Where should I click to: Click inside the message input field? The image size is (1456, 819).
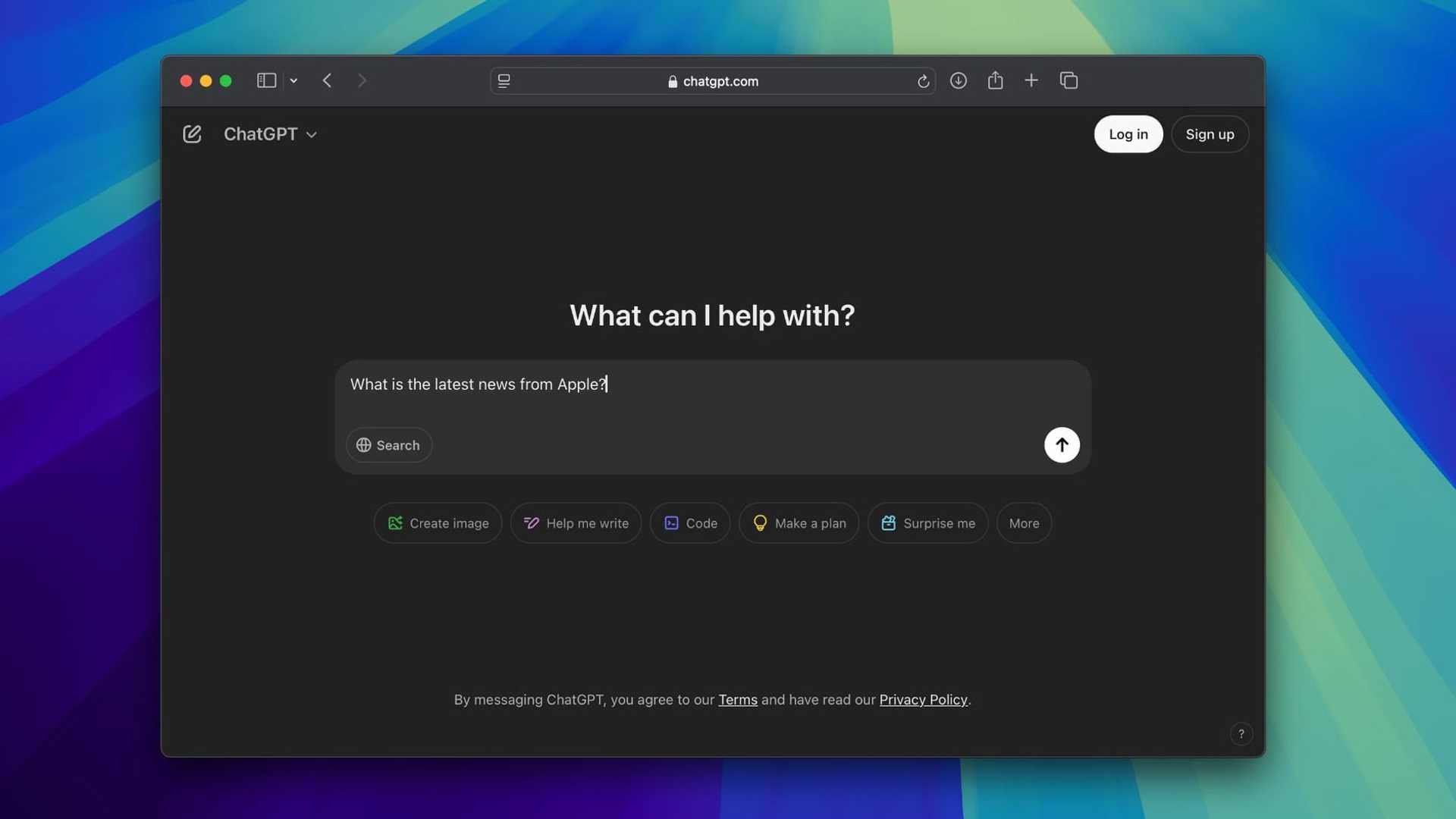click(x=682, y=384)
